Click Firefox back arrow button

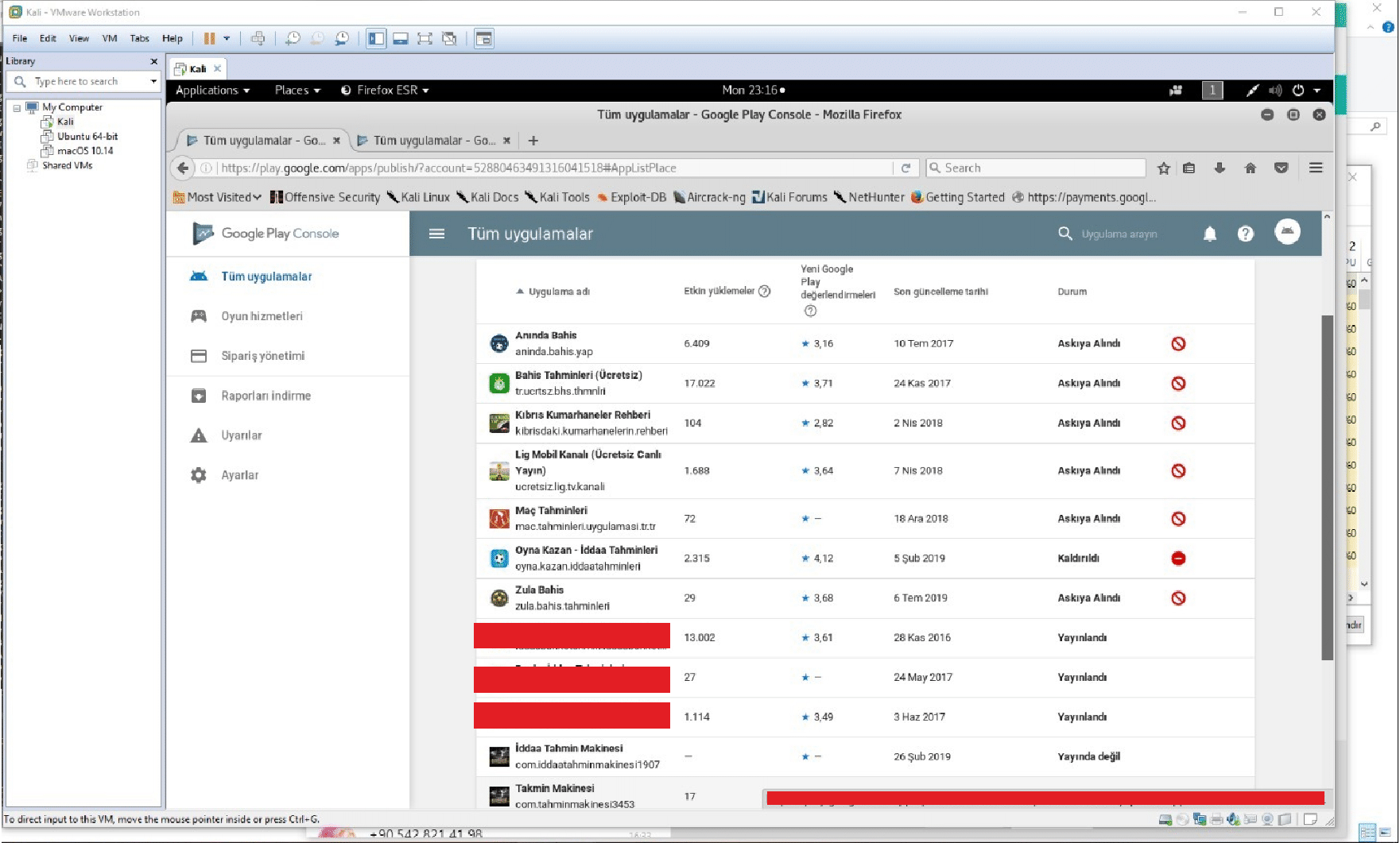click(183, 168)
